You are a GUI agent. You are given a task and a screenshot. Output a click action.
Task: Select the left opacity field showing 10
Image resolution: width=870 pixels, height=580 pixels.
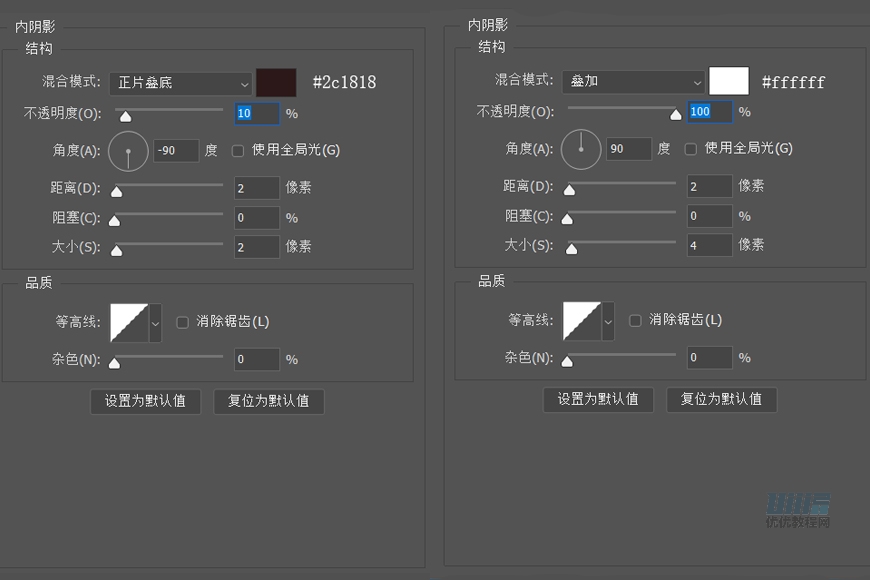(x=255, y=114)
